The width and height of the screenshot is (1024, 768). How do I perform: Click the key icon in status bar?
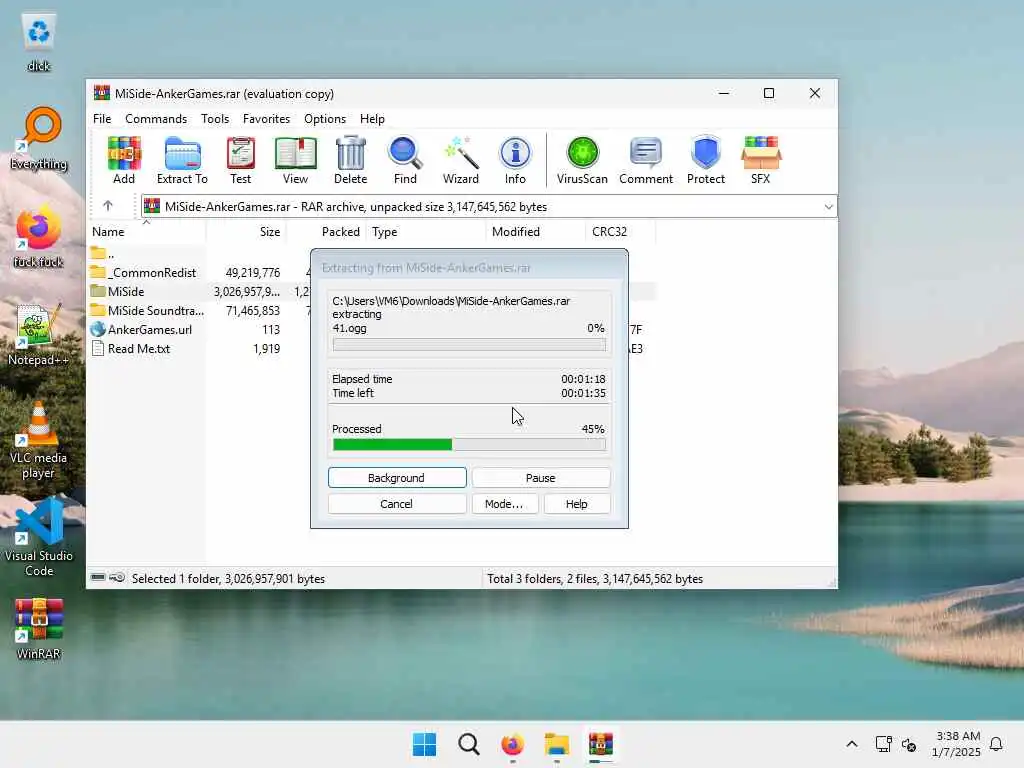(x=117, y=578)
